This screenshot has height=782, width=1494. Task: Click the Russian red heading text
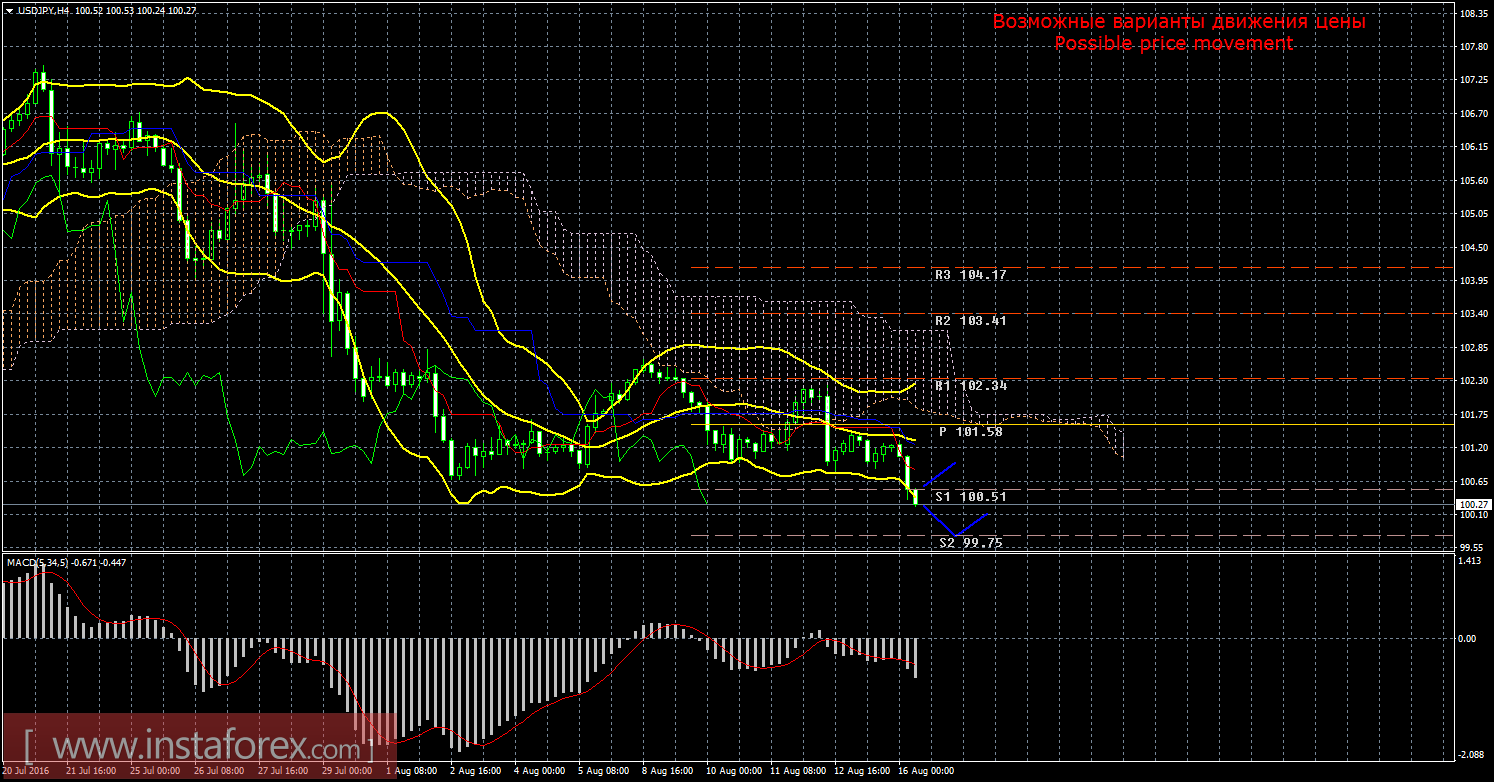[x=1178, y=22]
